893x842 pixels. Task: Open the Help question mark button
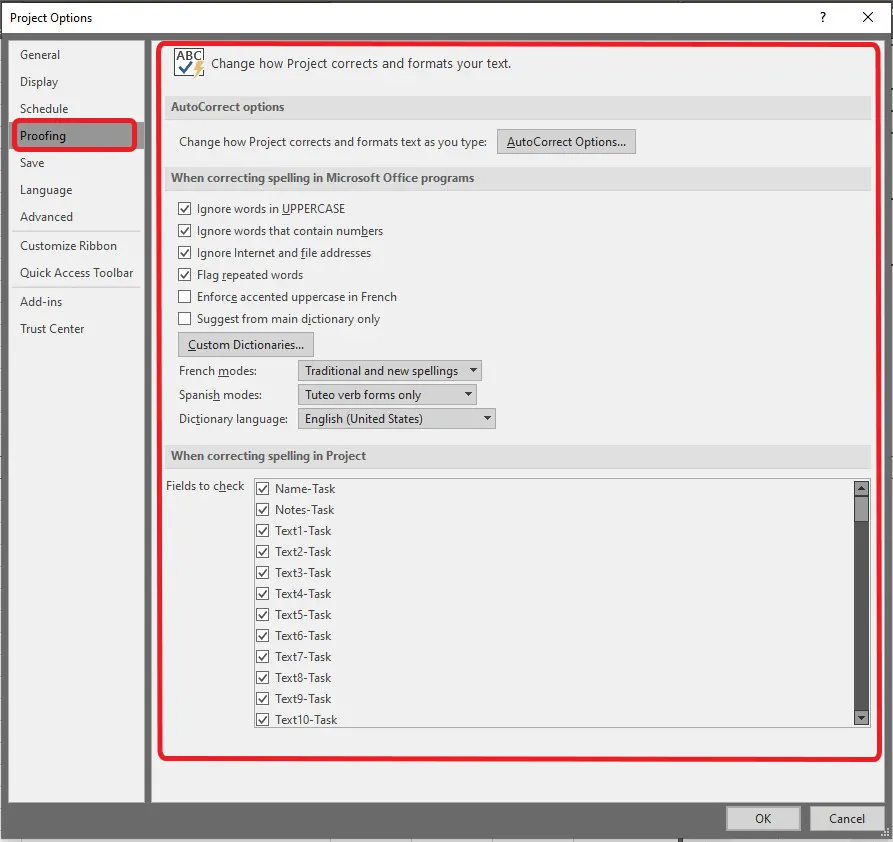[823, 17]
